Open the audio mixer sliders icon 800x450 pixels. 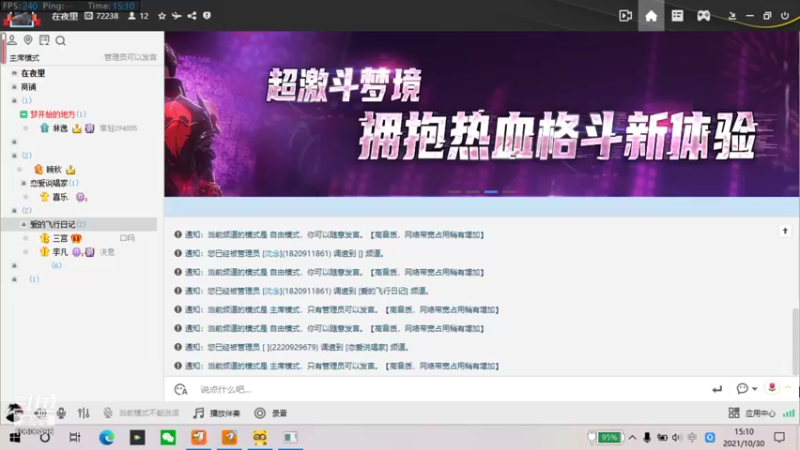84,413
